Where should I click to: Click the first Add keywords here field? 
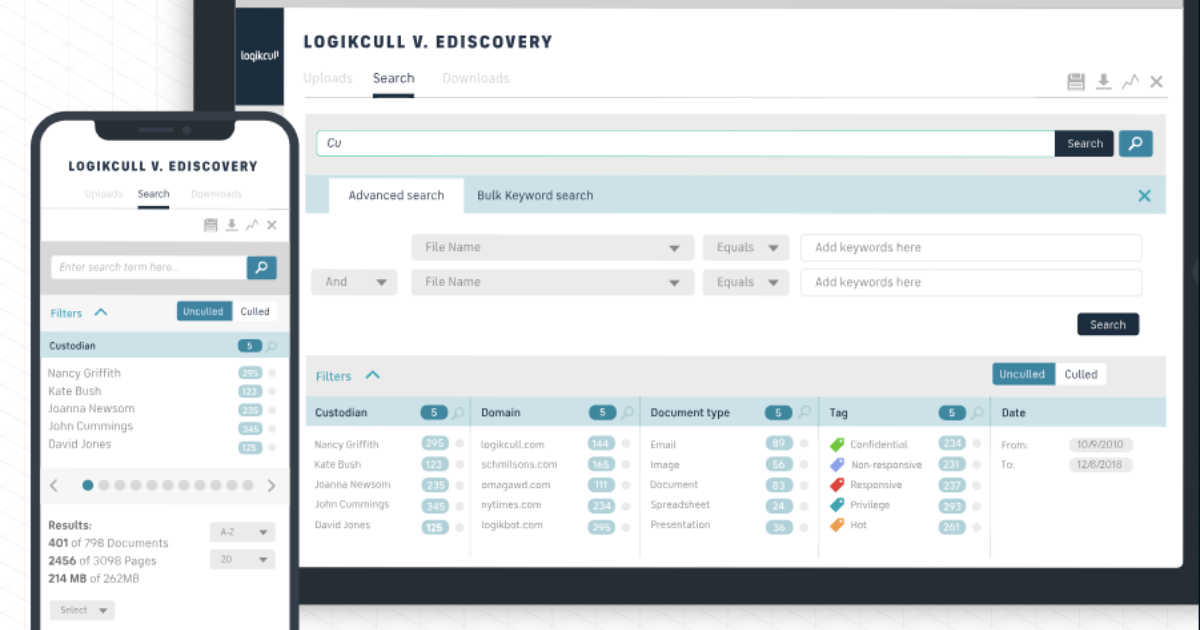click(971, 247)
